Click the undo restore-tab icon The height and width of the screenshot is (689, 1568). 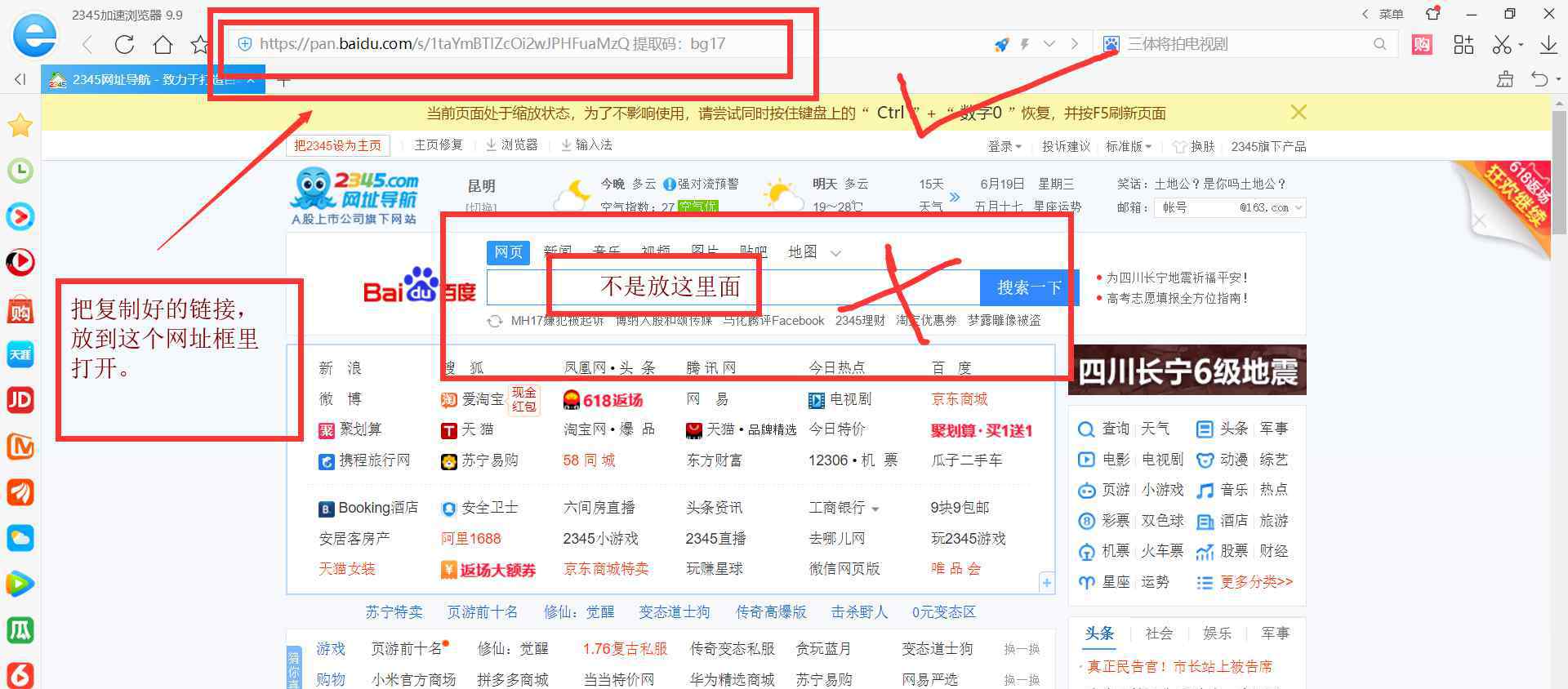[1539, 79]
